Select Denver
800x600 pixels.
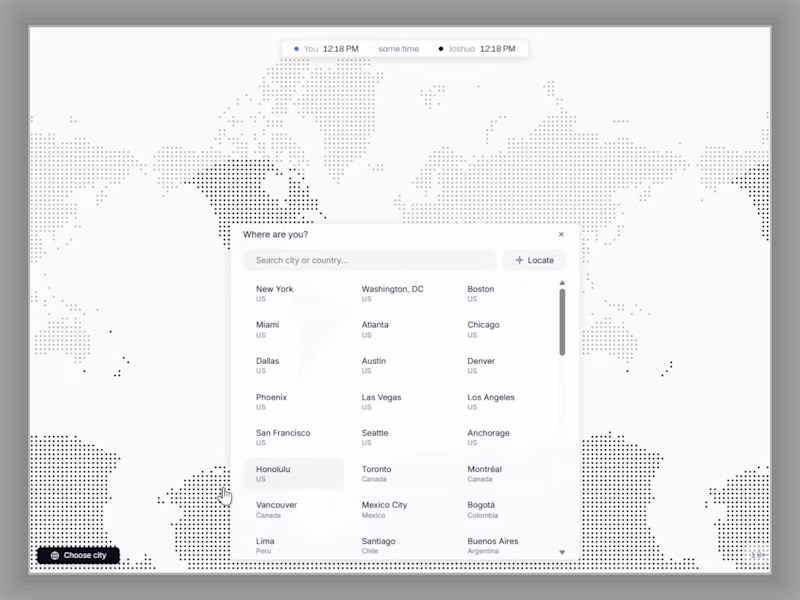click(505, 365)
